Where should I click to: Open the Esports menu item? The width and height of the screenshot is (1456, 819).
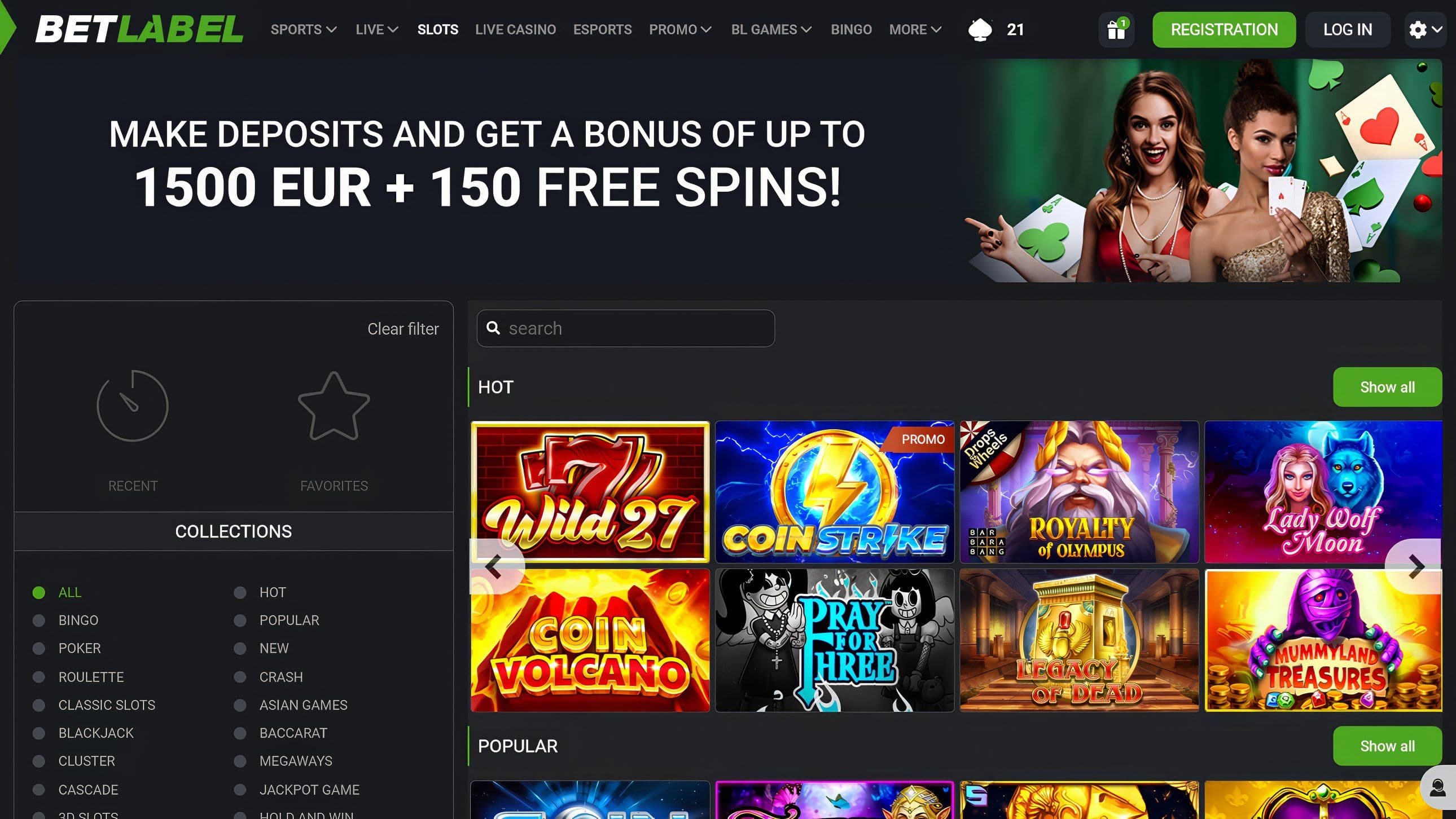[x=603, y=29]
